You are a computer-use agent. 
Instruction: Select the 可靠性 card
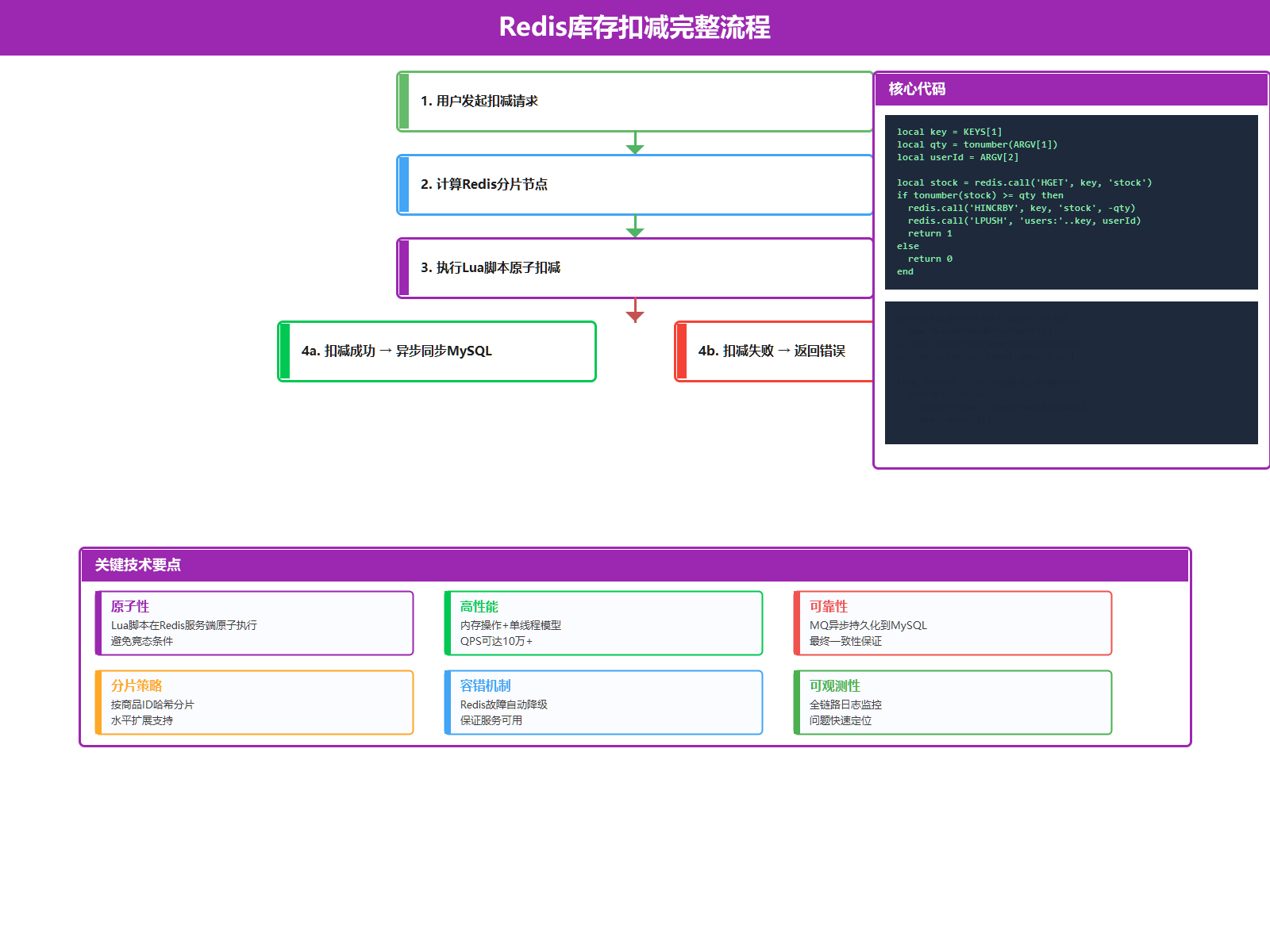tap(952, 624)
